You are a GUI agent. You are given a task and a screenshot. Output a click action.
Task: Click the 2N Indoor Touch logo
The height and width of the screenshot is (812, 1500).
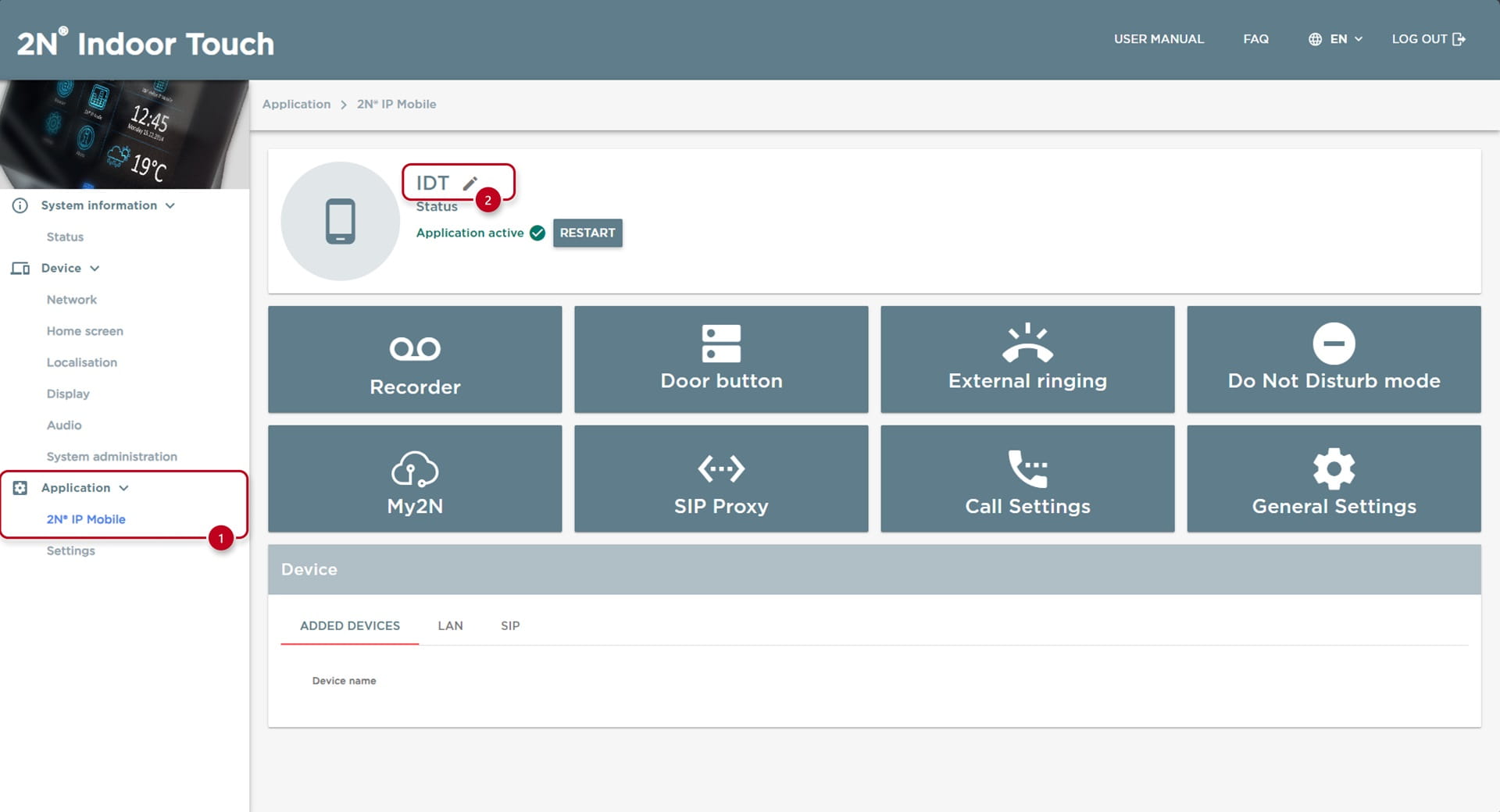click(146, 43)
